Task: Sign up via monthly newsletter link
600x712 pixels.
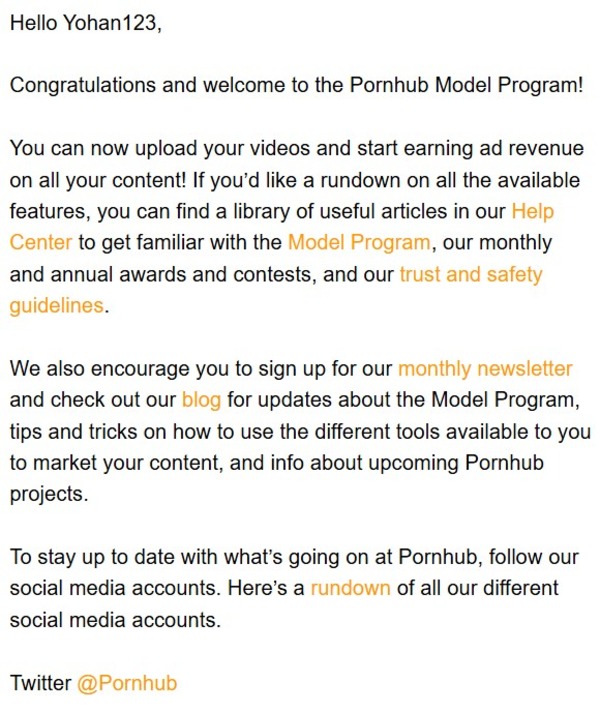Action: [485, 369]
